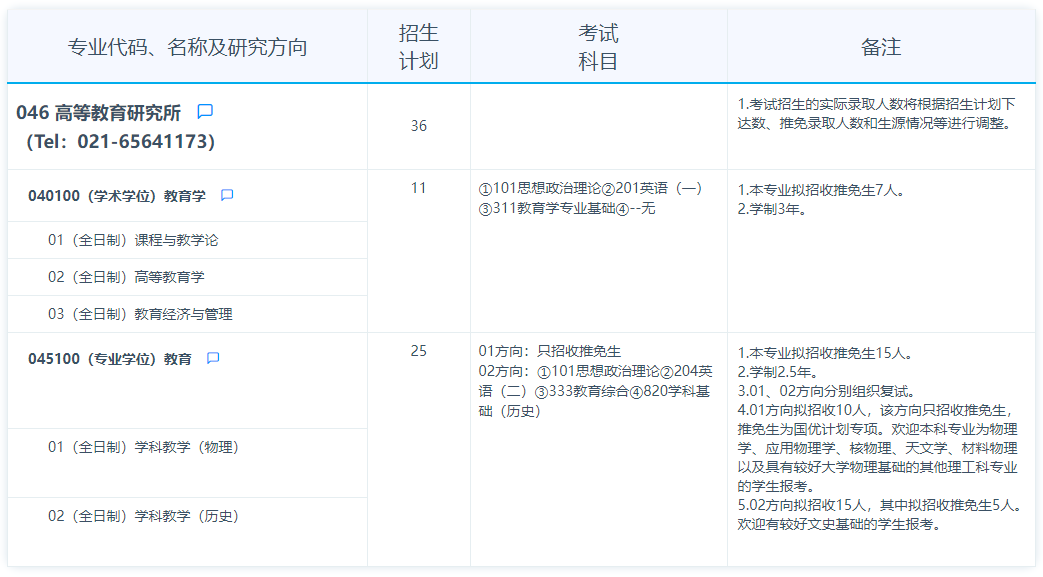1043x577 pixels.
Task: Click the 311教育学专业基础 exam subjects cell
Action: 567,208
